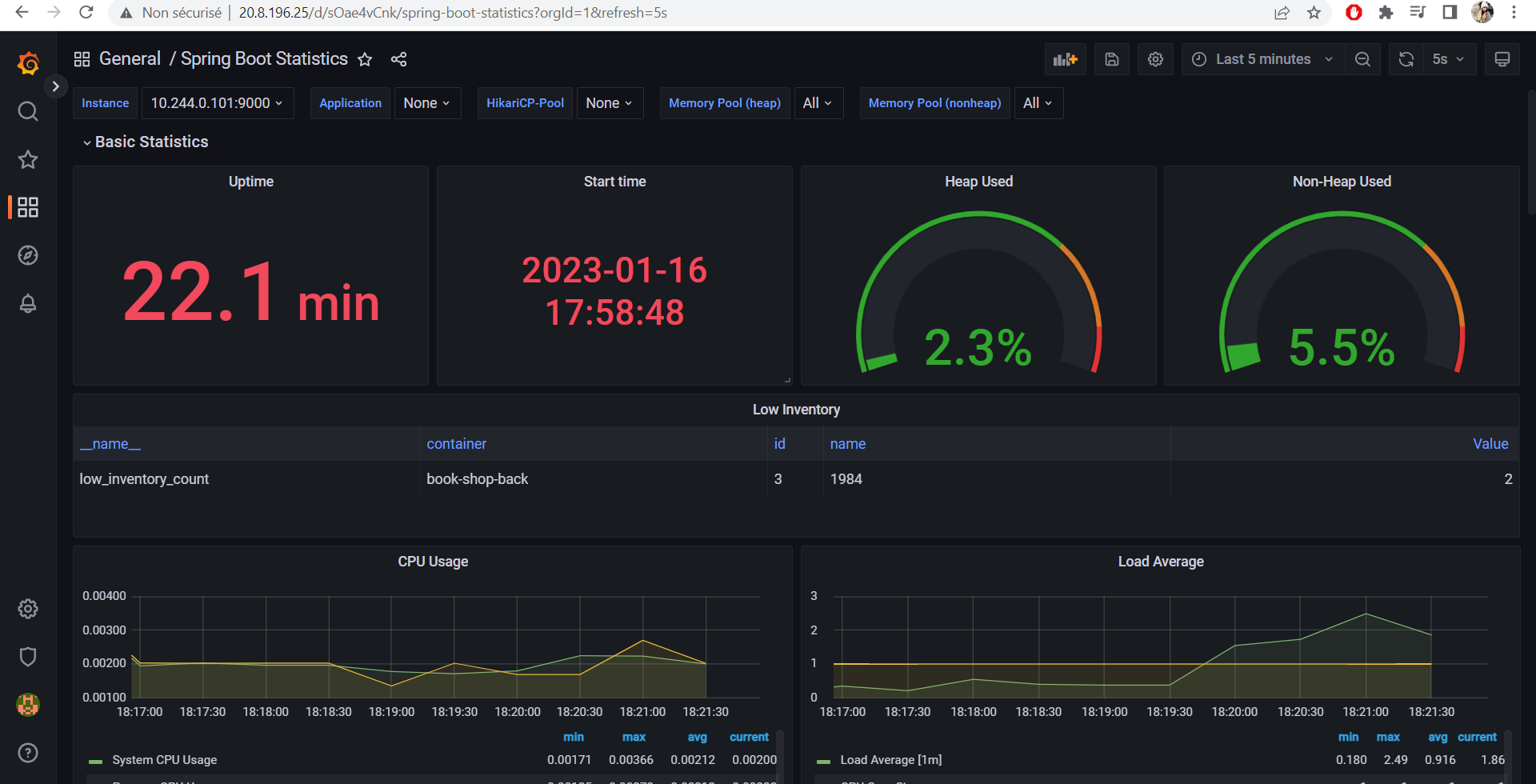Screen dimensions: 1536x784
Task: Open the 5s refresh interval dropdown
Action: point(1448,59)
